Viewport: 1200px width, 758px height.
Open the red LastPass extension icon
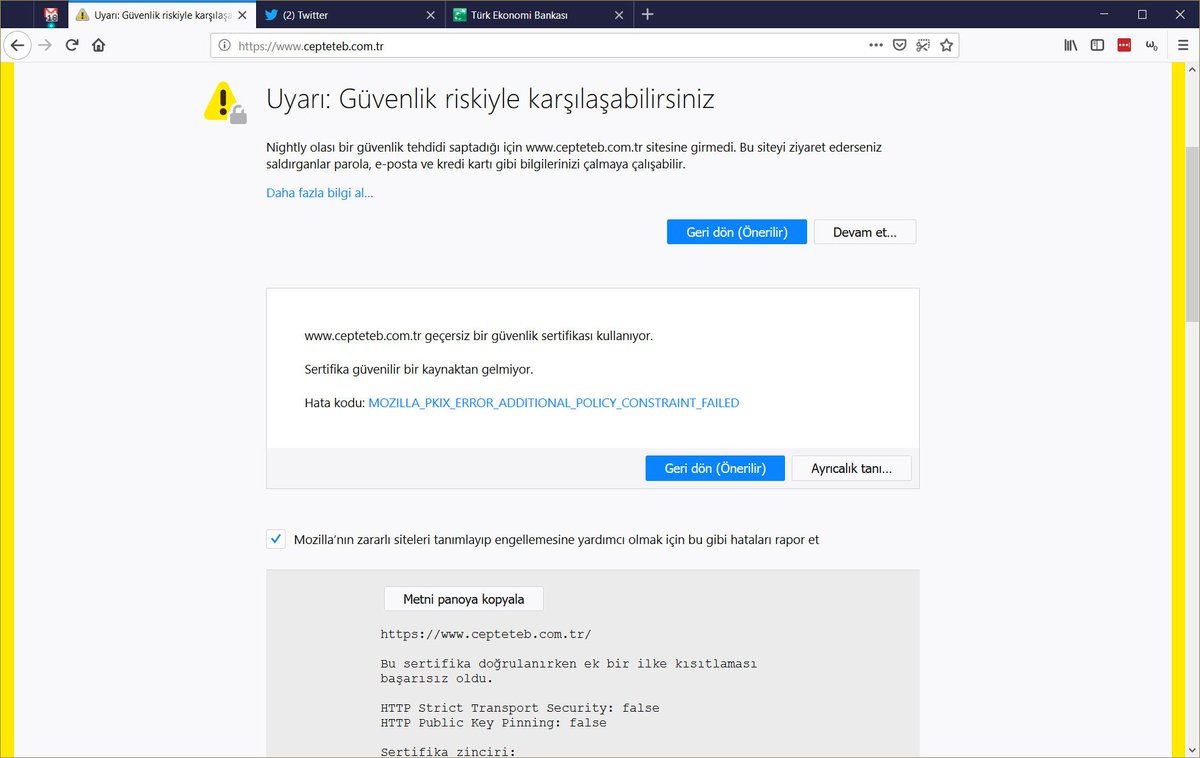1124,45
